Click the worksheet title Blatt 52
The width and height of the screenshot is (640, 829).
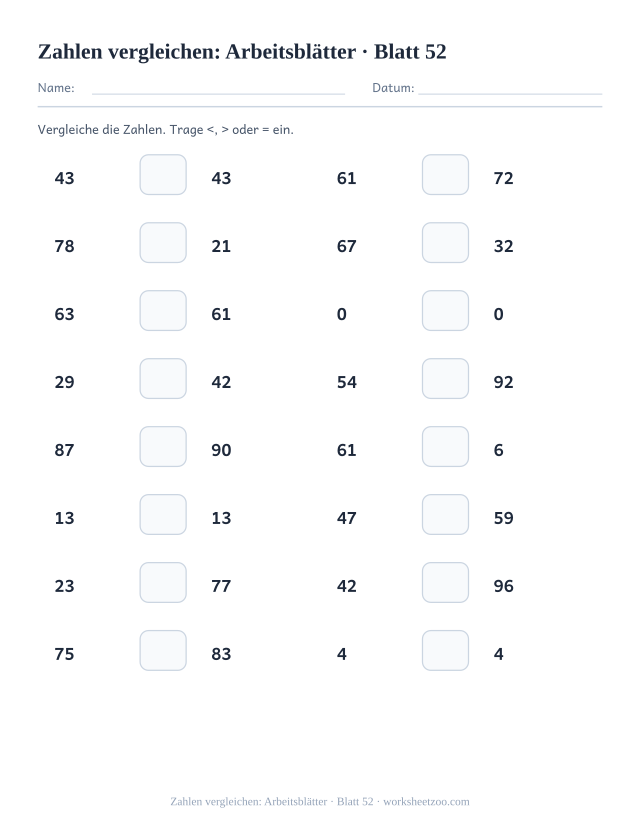click(410, 52)
